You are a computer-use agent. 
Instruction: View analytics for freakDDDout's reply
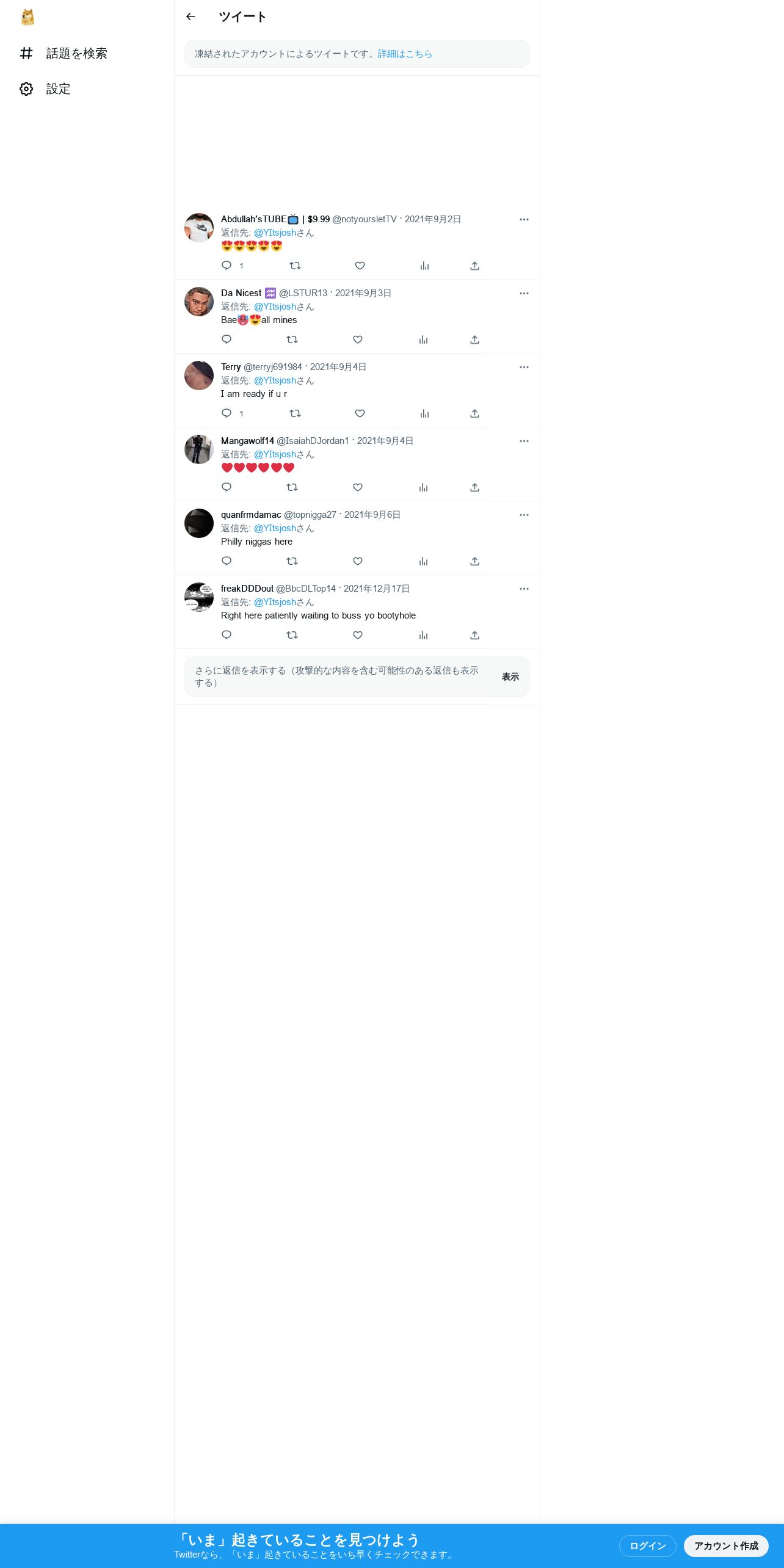pyautogui.click(x=423, y=635)
